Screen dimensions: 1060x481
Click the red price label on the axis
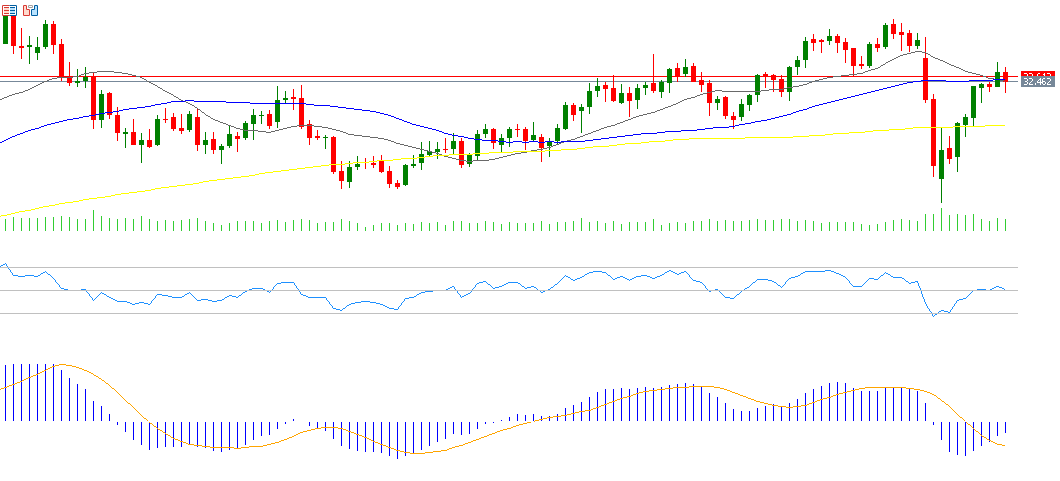[x=1037, y=74]
